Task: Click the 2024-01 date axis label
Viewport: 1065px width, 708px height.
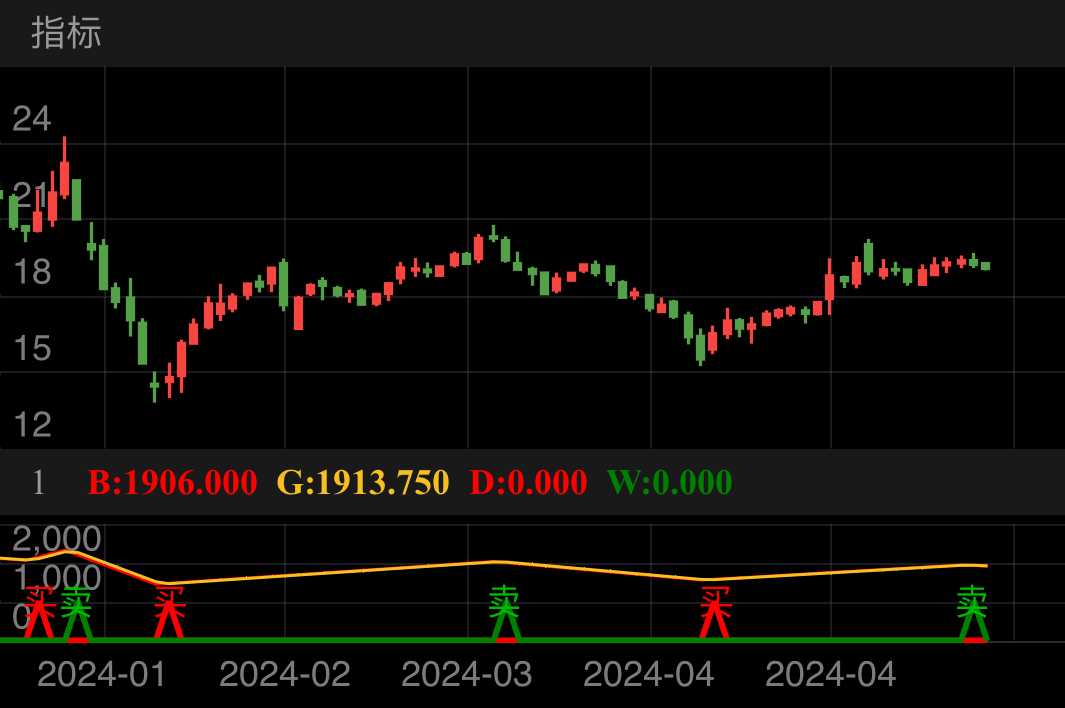Action: pyautogui.click(x=102, y=674)
